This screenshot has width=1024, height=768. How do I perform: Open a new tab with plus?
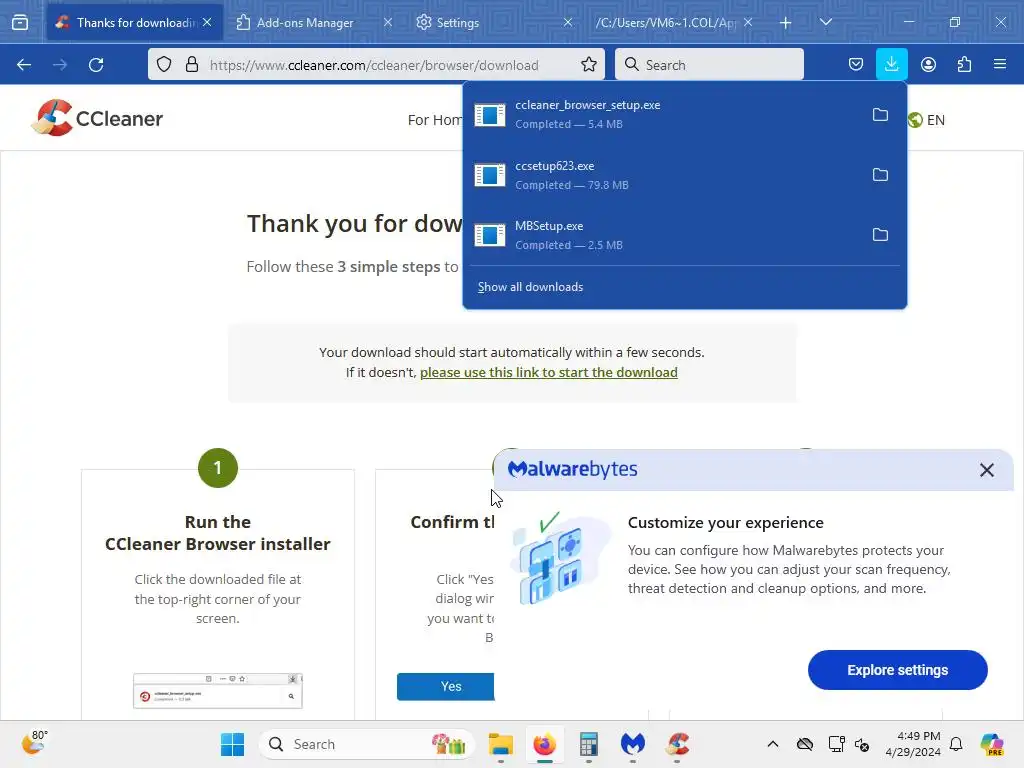click(x=786, y=23)
